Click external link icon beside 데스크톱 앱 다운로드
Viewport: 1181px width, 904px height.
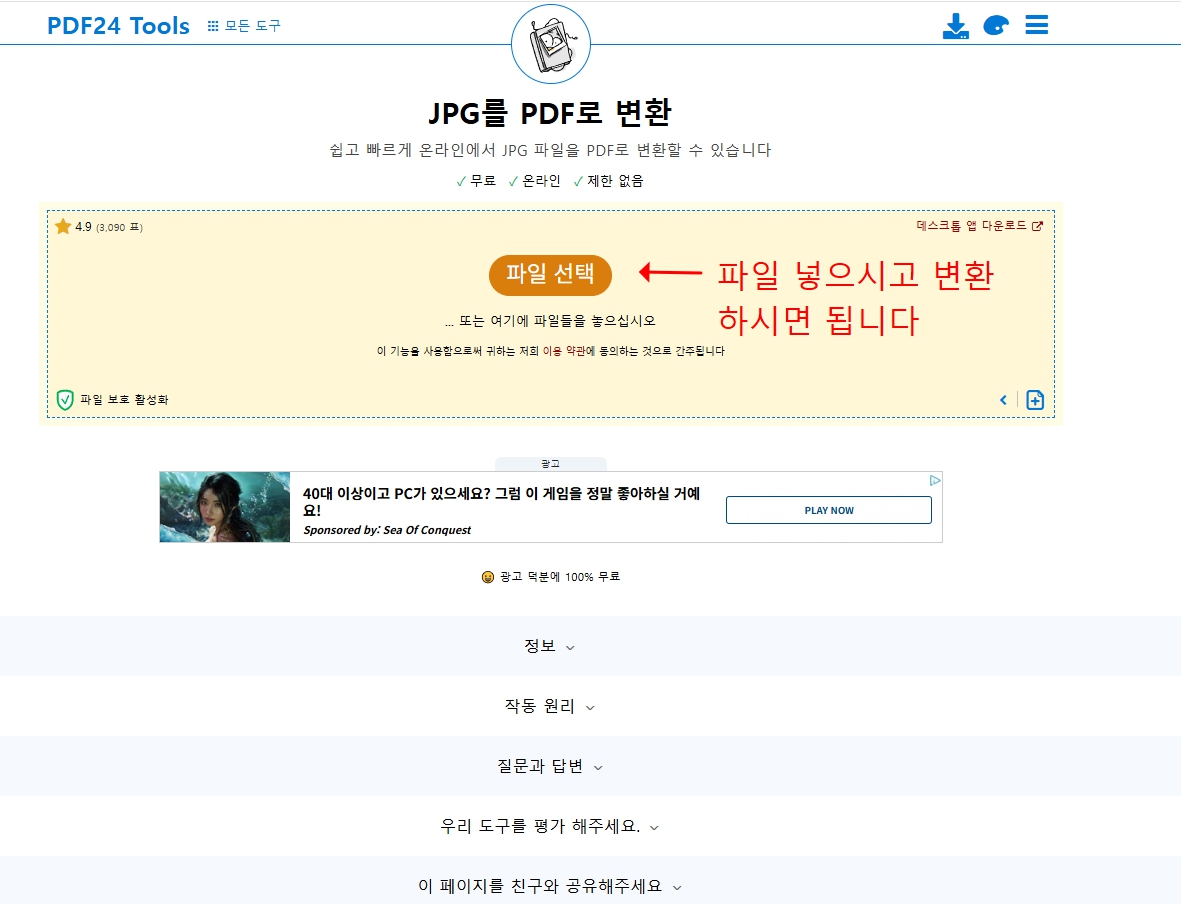(x=1037, y=226)
